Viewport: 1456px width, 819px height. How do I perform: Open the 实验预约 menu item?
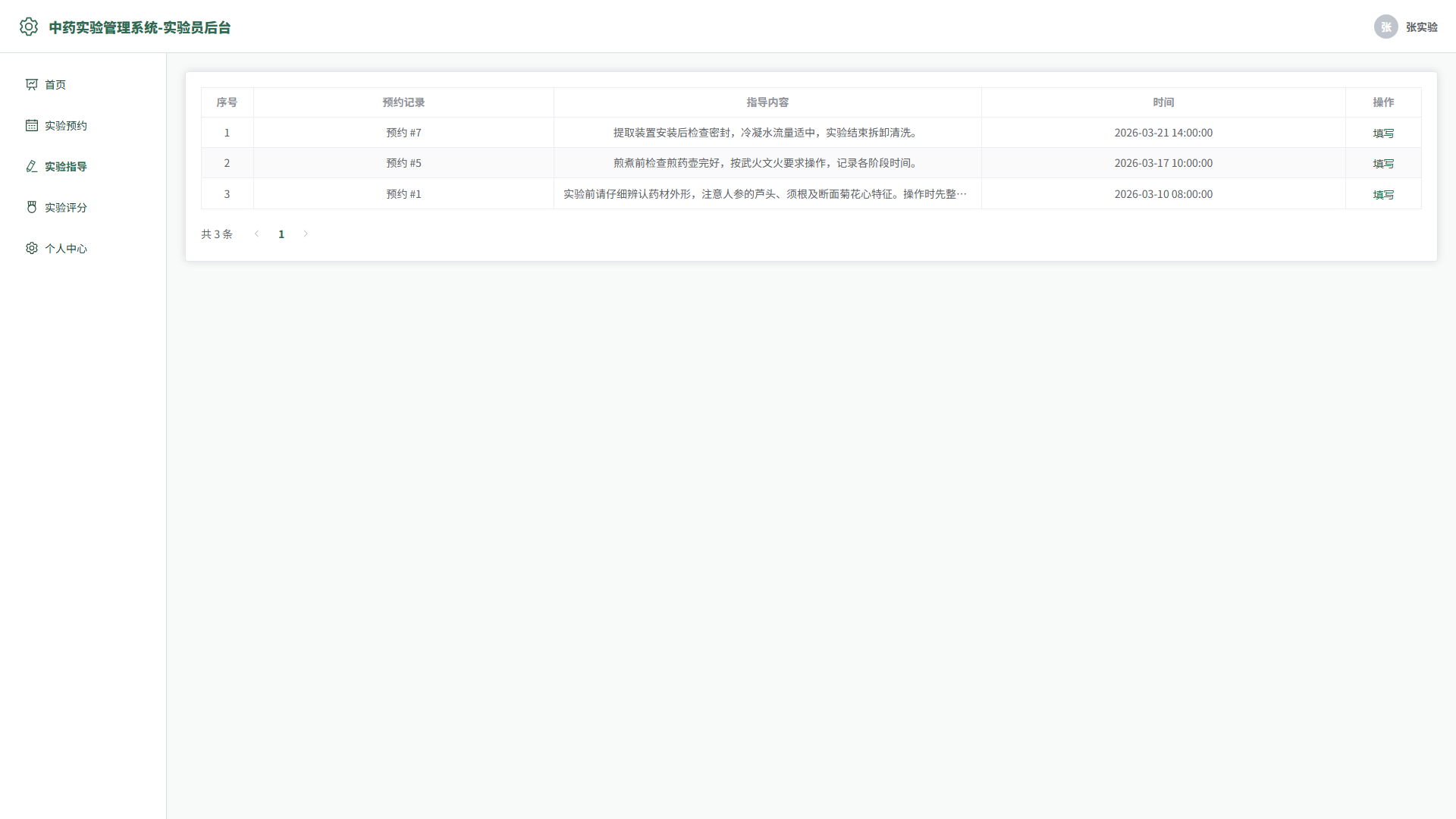tap(83, 125)
